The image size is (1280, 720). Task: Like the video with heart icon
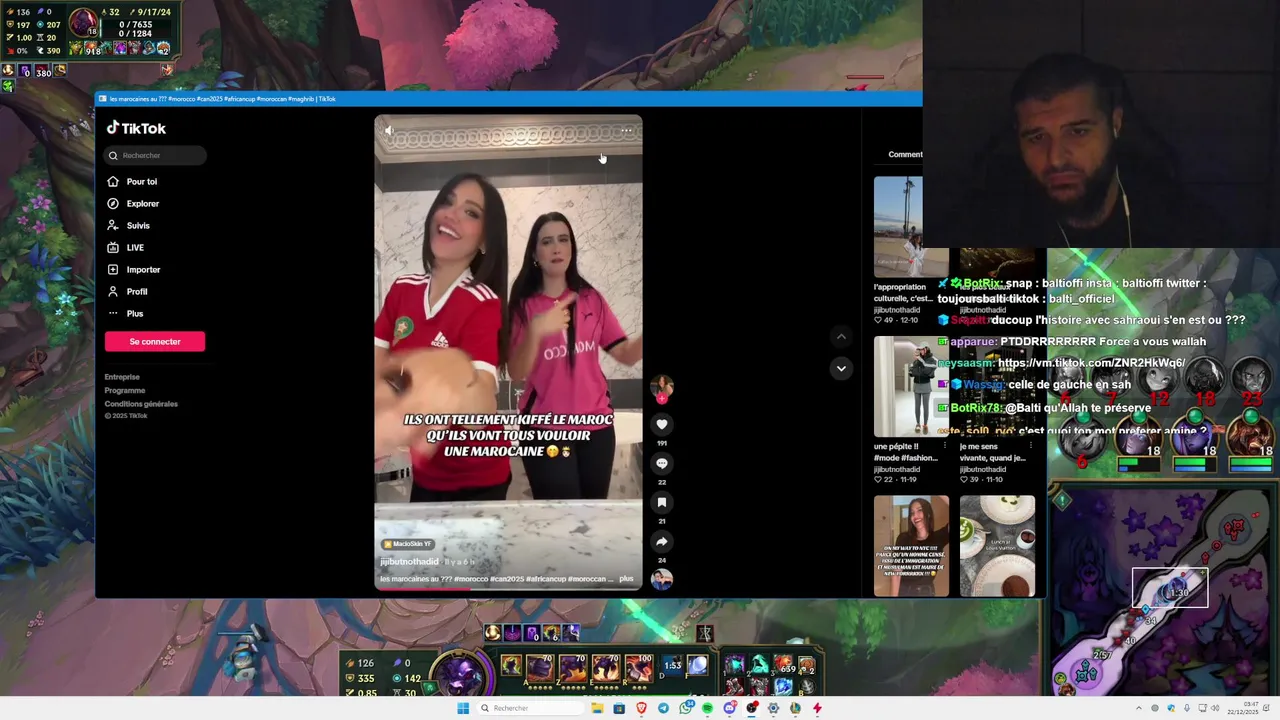coord(662,424)
